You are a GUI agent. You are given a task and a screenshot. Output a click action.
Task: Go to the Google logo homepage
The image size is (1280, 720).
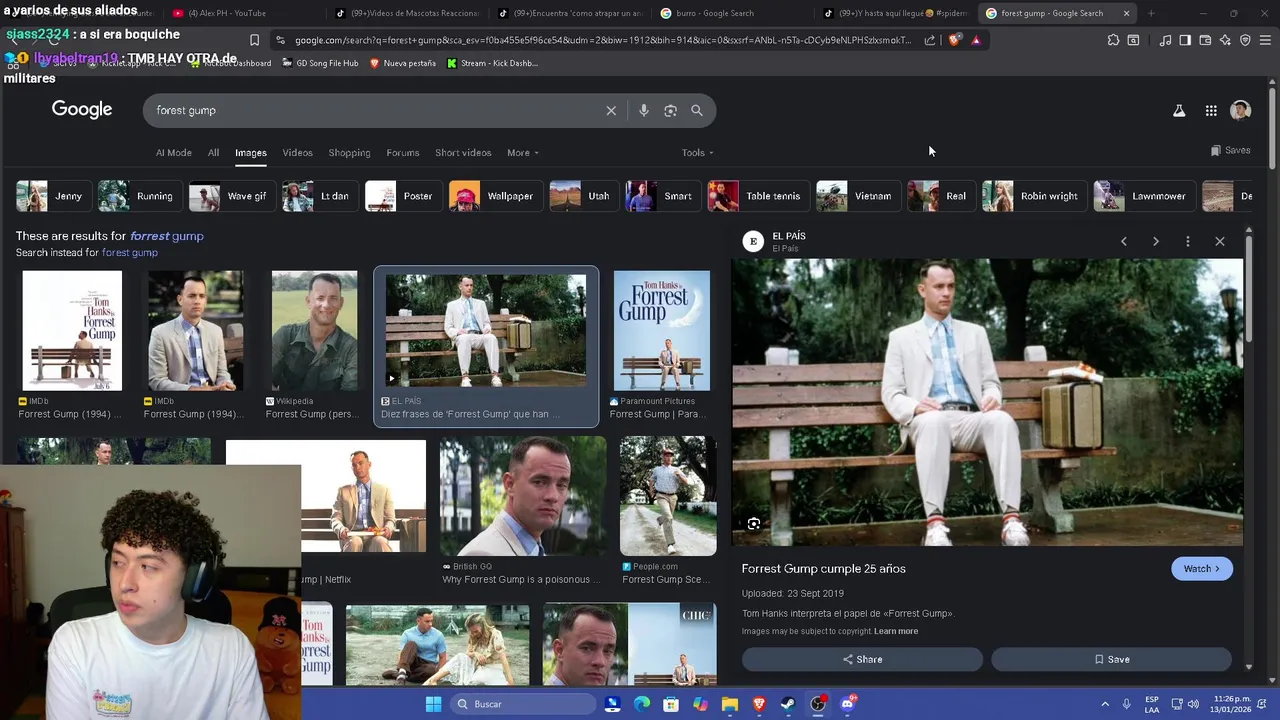tap(82, 110)
